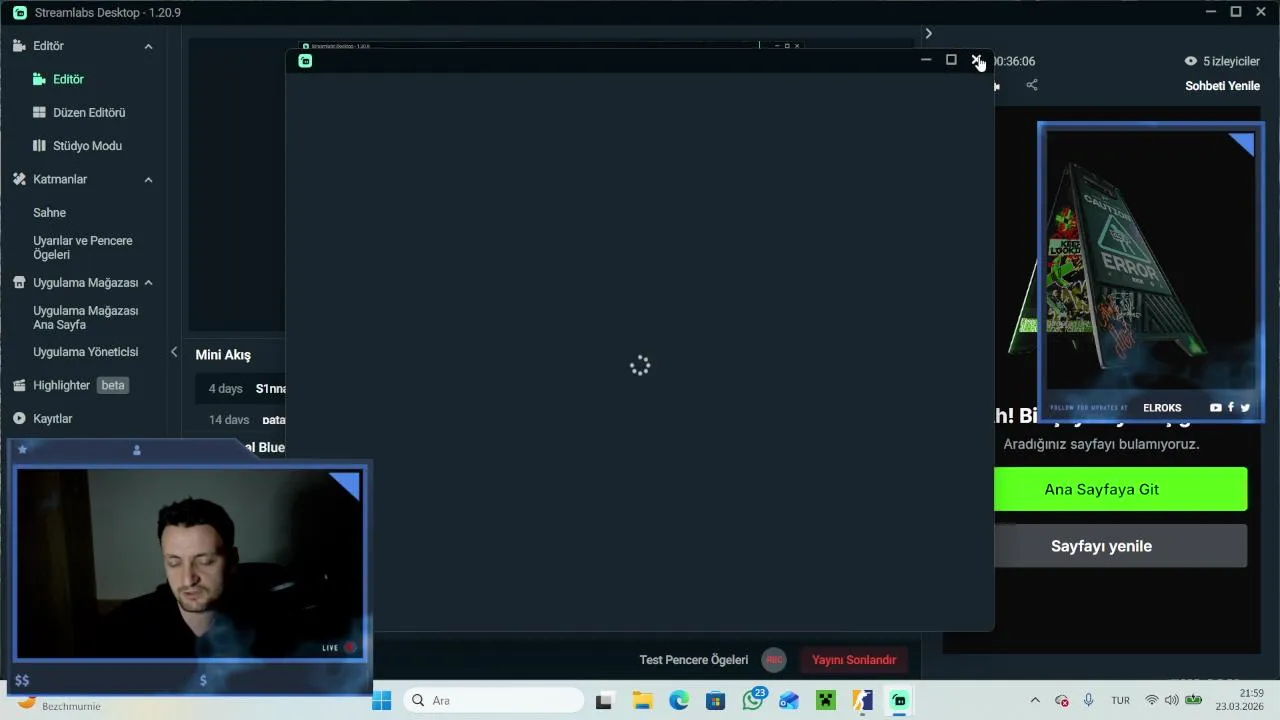This screenshot has width=1280, height=720.
Task: Click the ELROKS error sign thumbnail
Action: pos(1150,272)
